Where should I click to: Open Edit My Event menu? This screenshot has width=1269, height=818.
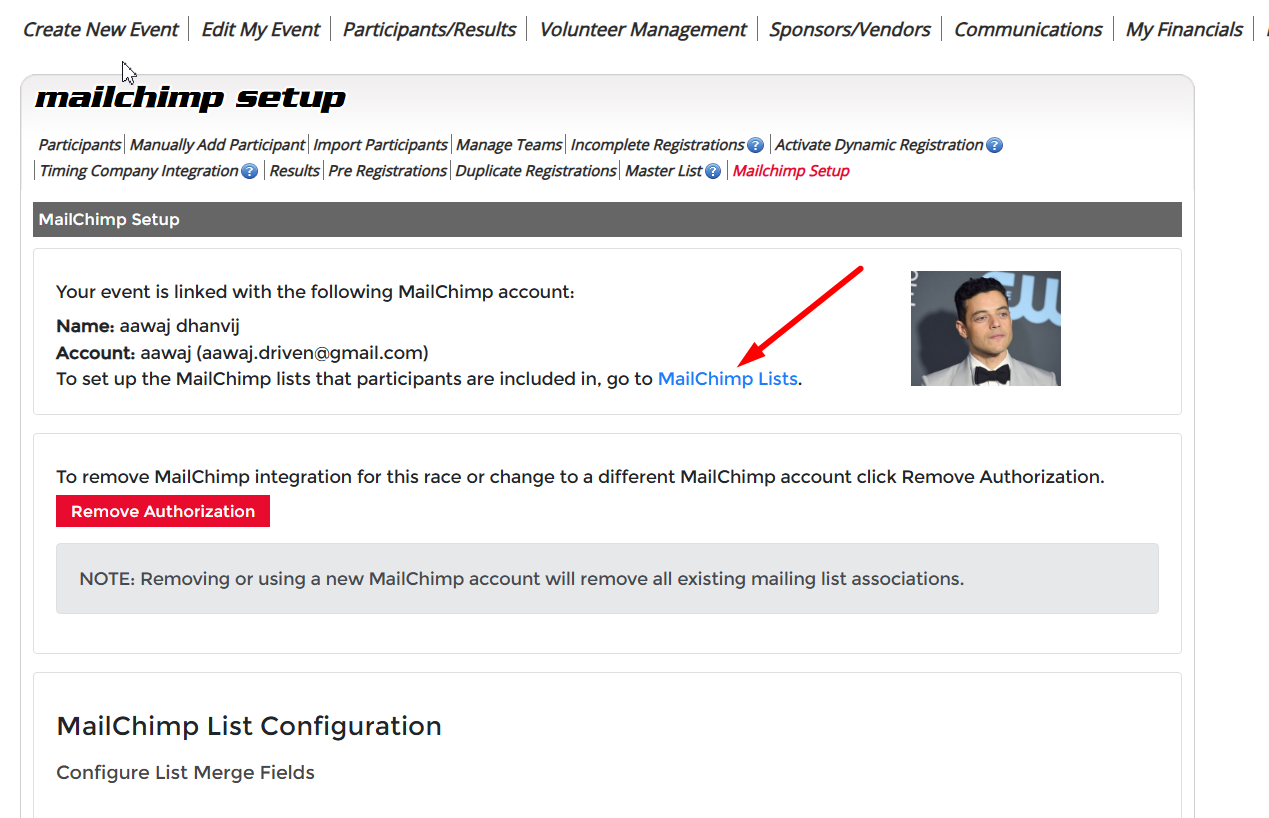click(261, 30)
